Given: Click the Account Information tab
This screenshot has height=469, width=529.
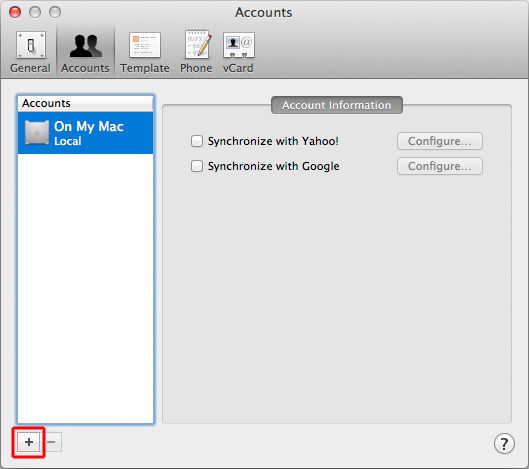Looking at the screenshot, I should [x=337, y=105].
